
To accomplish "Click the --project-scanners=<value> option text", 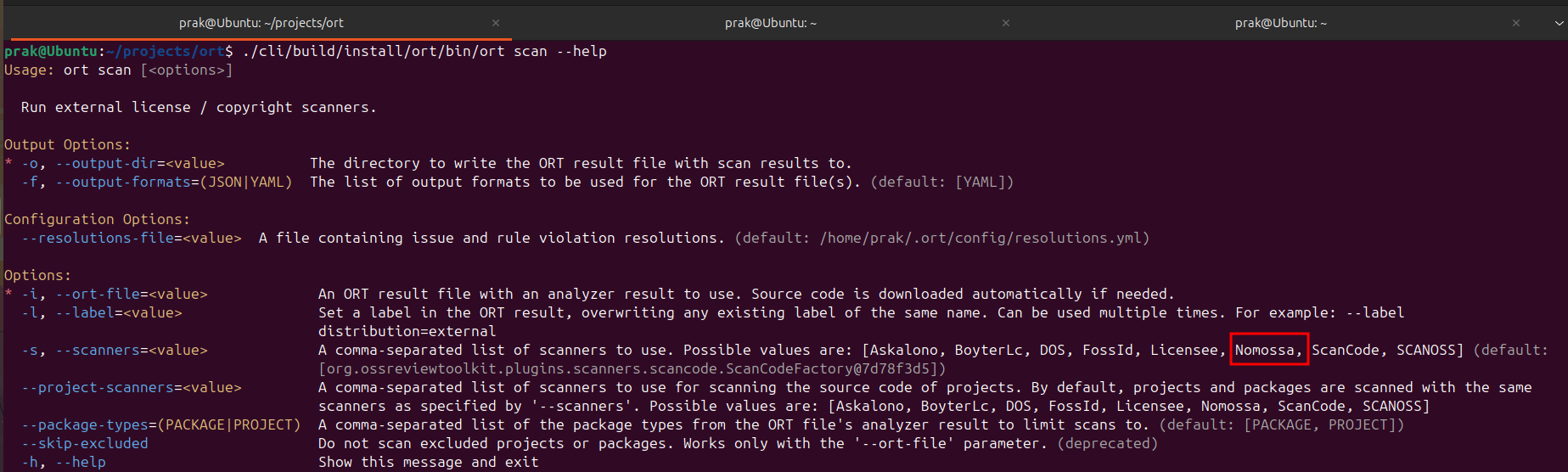I will tap(132, 387).
